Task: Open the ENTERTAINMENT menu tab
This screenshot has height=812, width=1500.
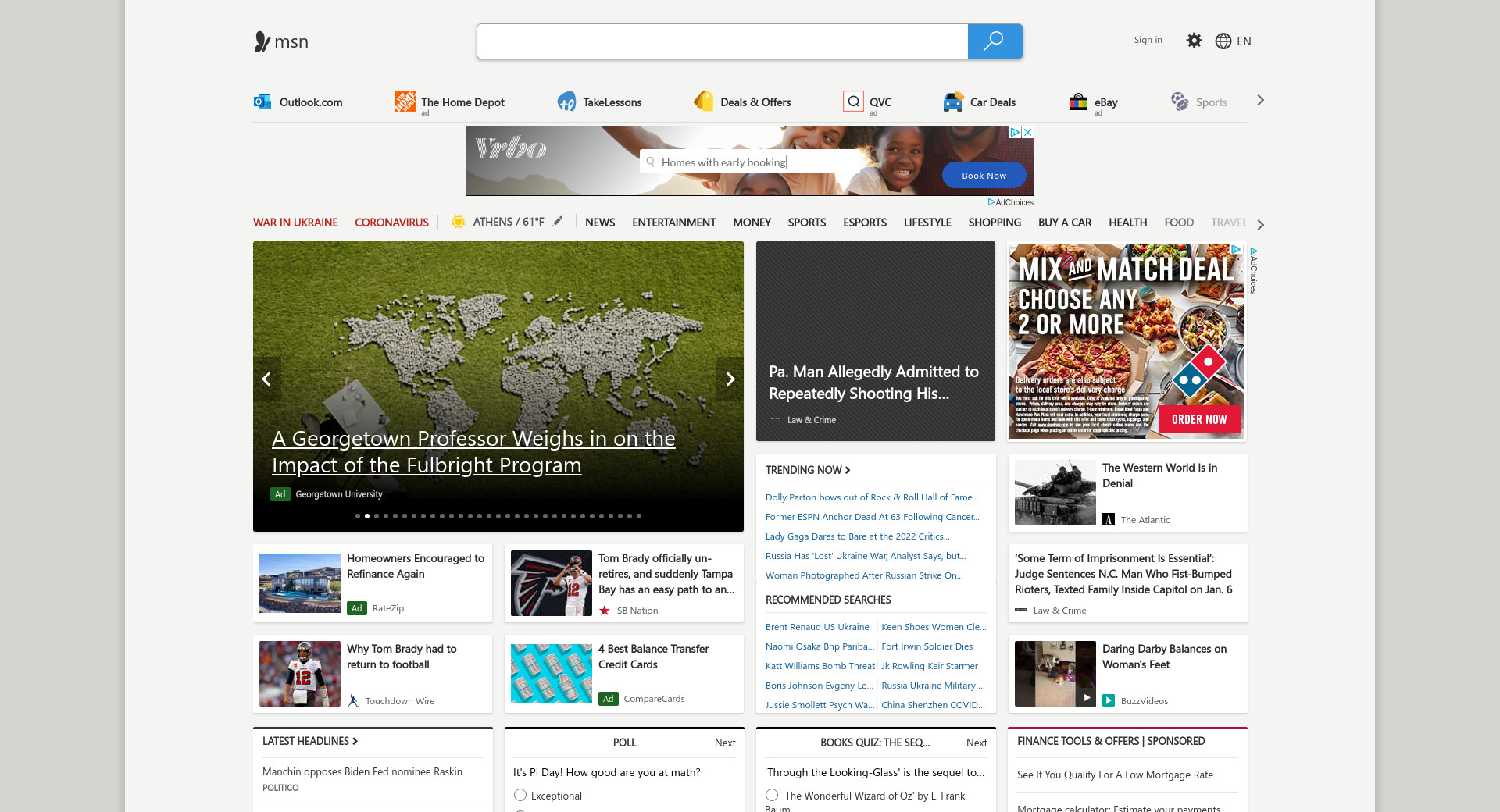Action: (x=673, y=223)
